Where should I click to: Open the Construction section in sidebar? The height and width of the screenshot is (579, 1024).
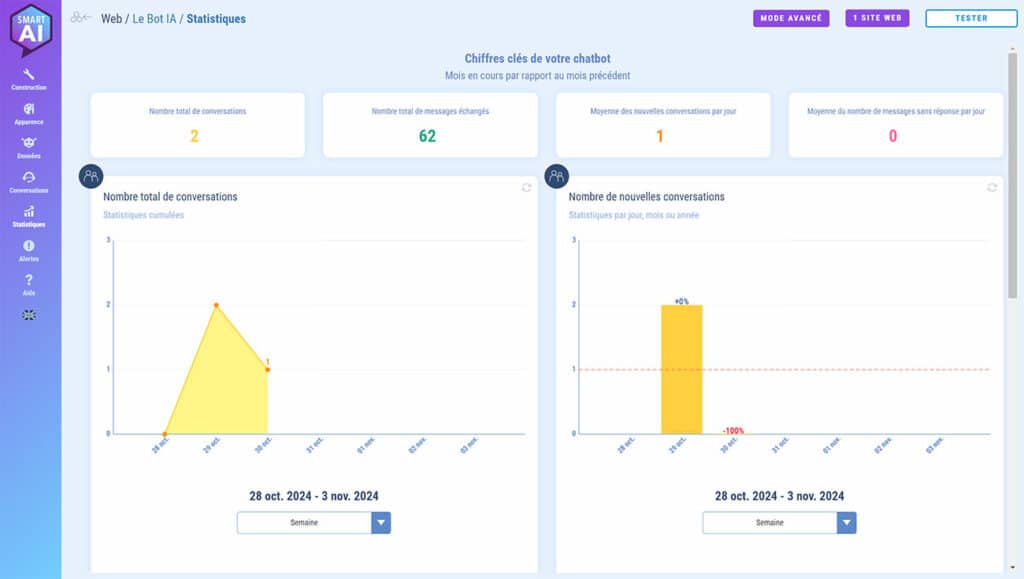click(29, 76)
